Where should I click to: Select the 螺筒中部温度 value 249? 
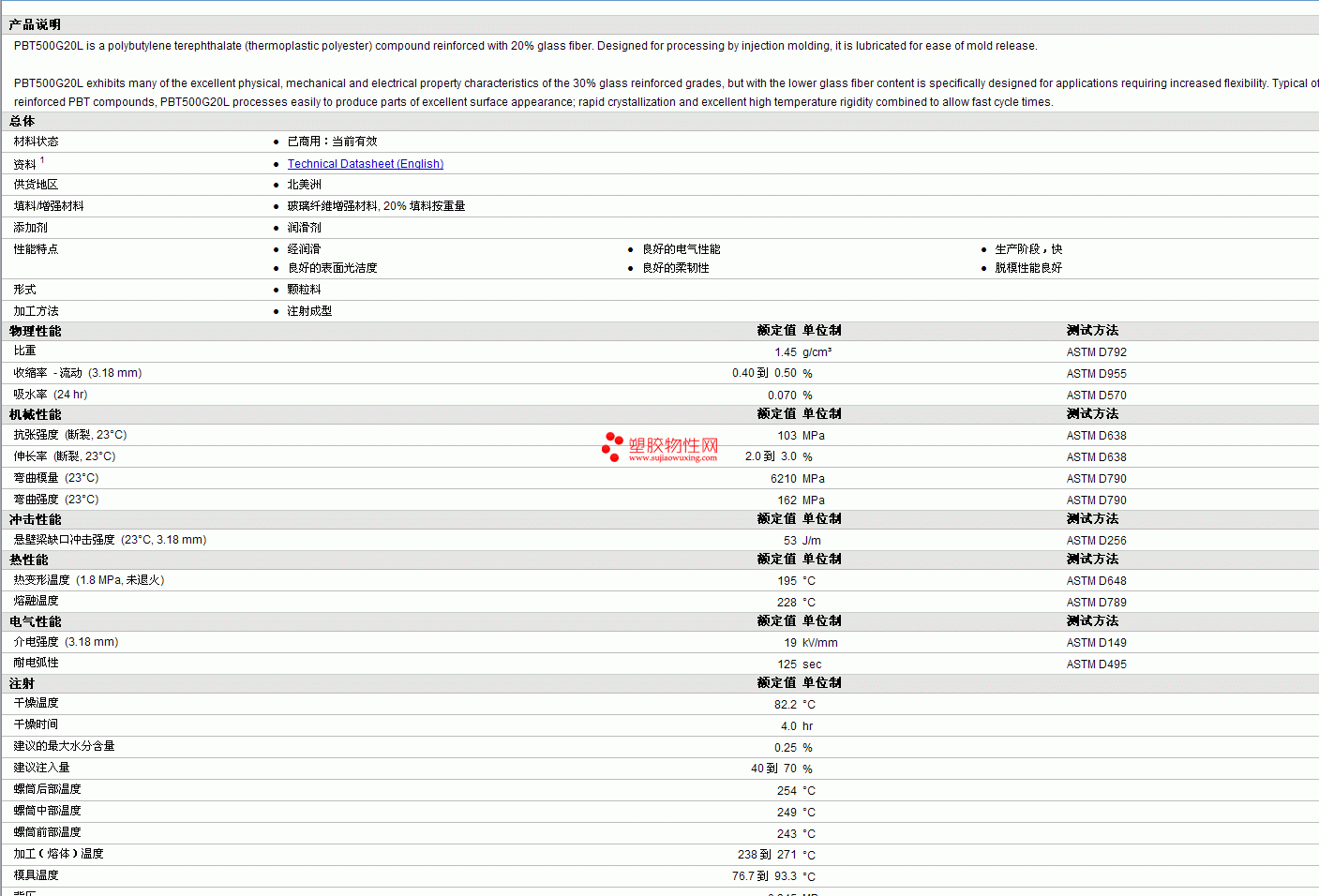click(787, 813)
